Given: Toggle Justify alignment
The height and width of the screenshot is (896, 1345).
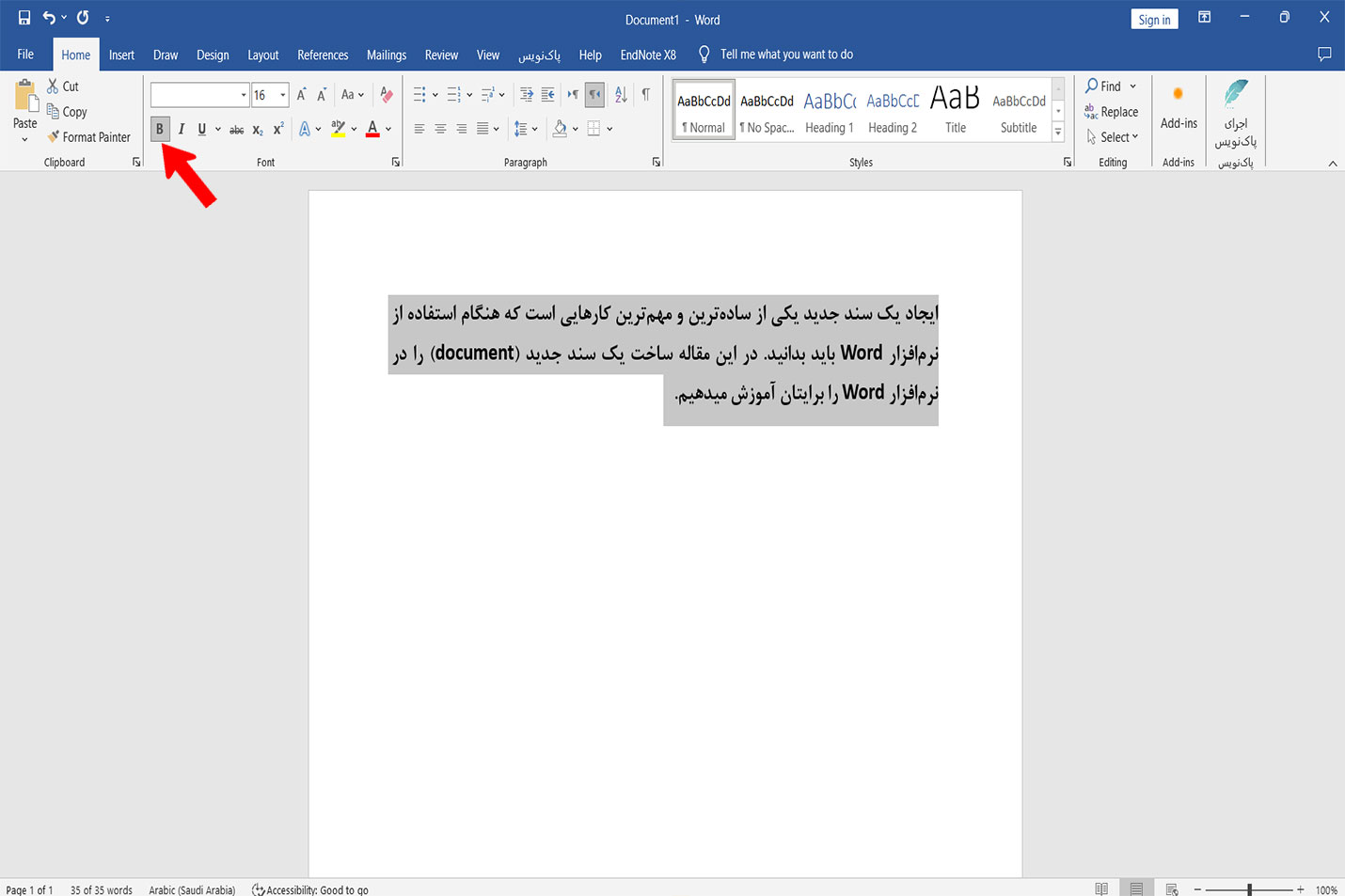Looking at the screenshot, I should point(483,129).
